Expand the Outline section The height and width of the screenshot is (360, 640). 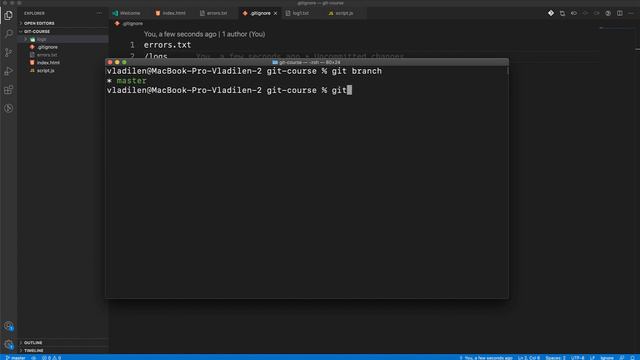[63, 342]
